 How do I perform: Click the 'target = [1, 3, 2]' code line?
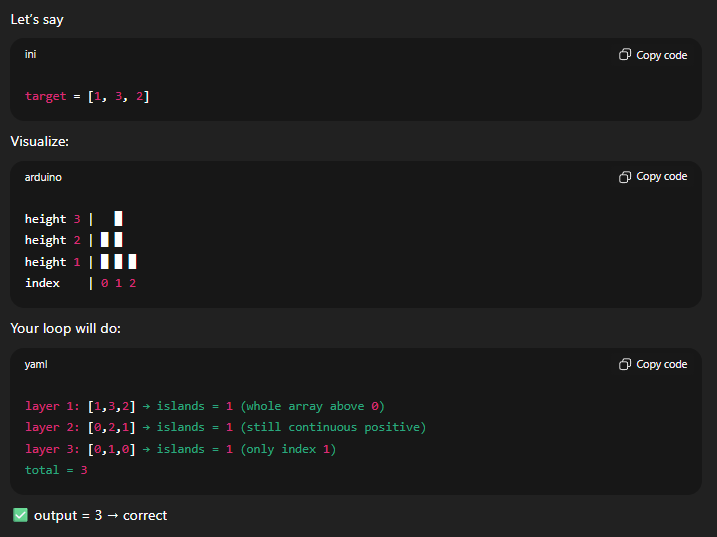point(87,97)
